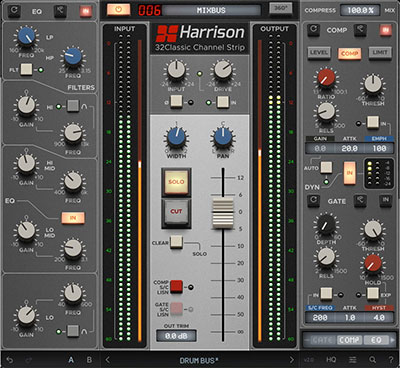Undo the last change in bottom bar

click(x=10, y=360)
